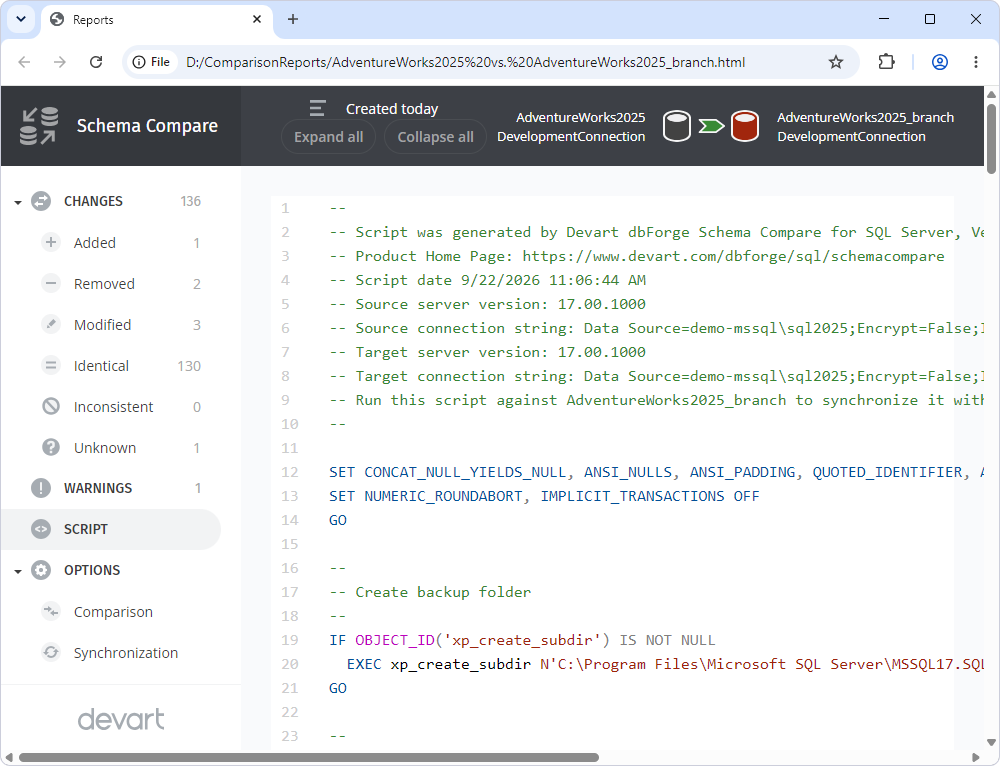
Task: Click the 'SET NUMERIC_ROUNDABORT' script line
Action: 544,496
